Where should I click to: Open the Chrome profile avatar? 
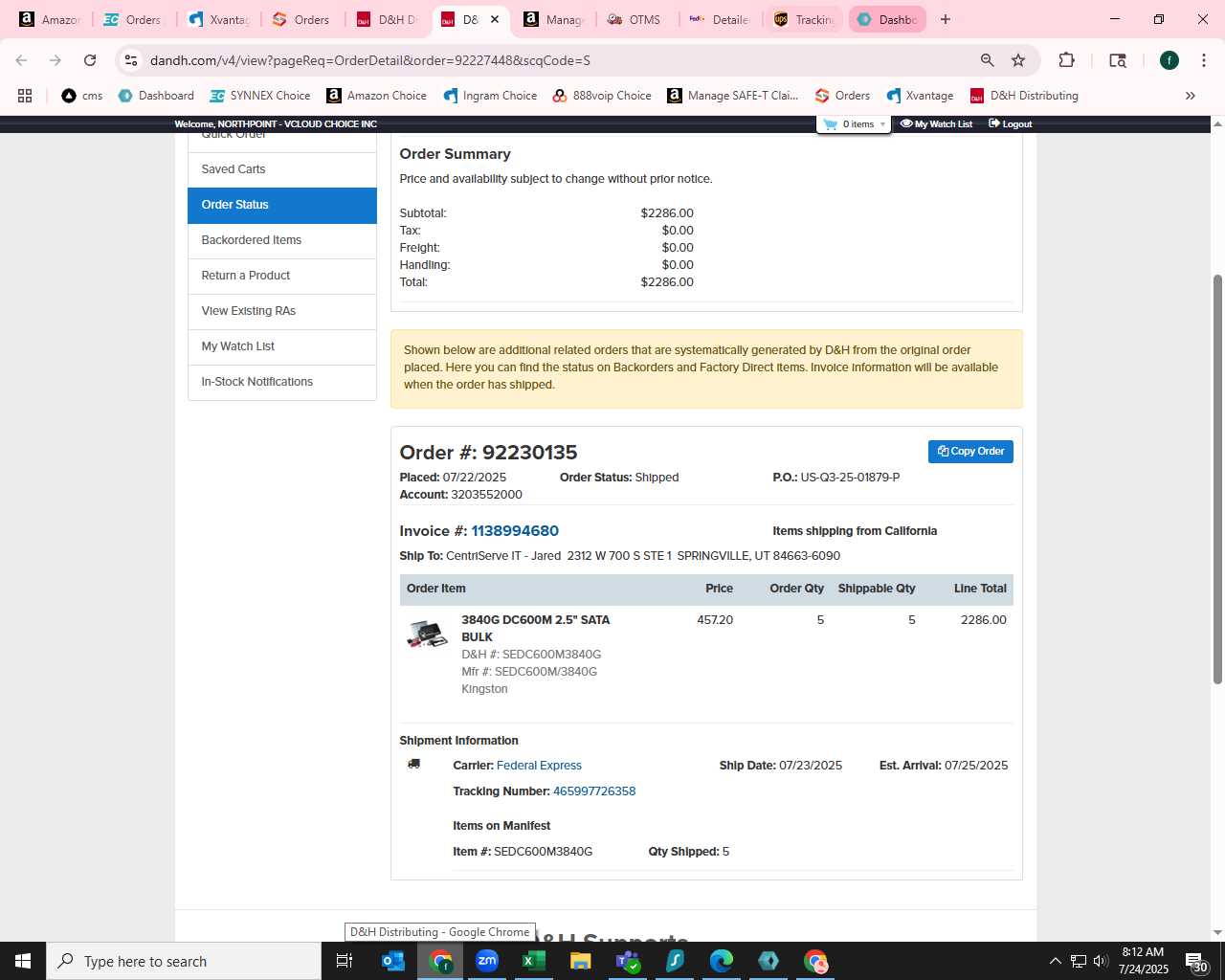[x=1169, y=60]
